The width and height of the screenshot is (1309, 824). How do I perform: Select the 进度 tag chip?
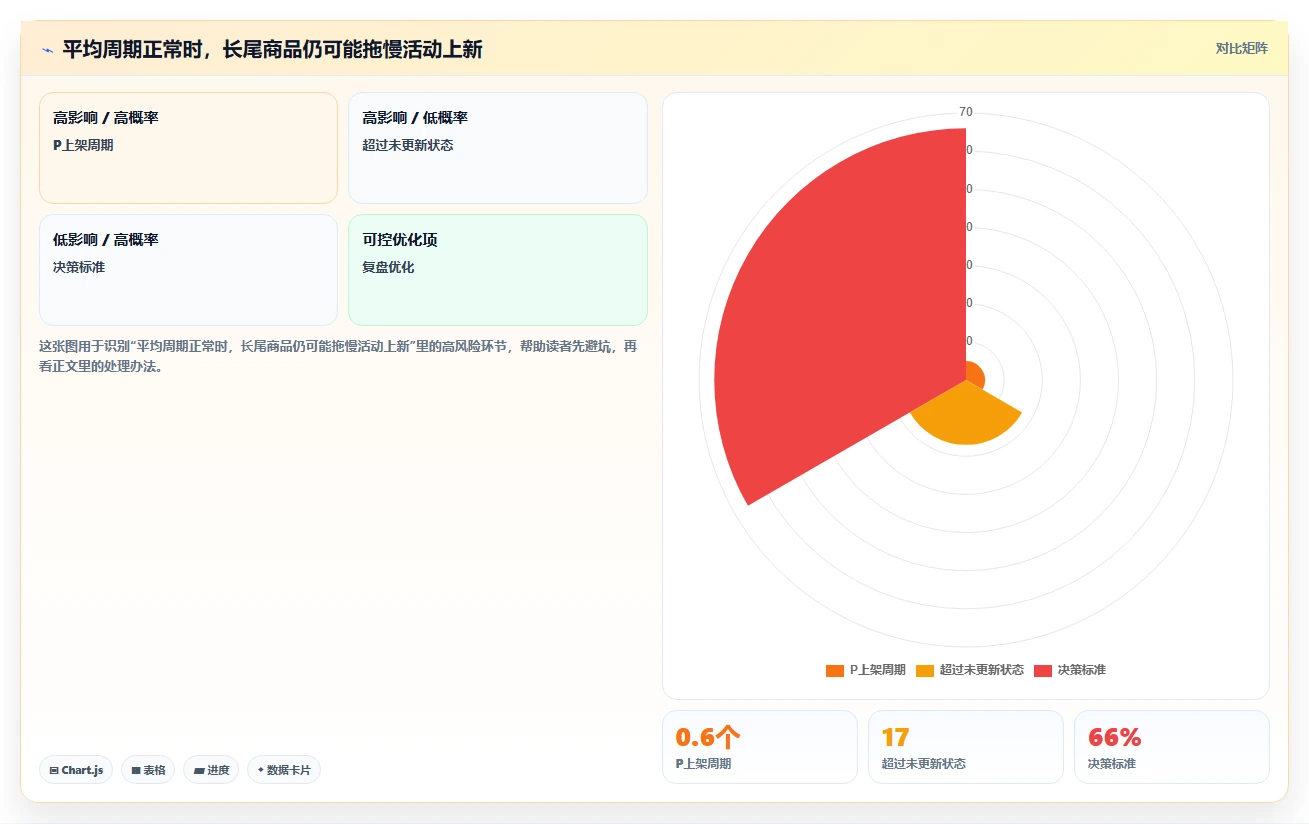211,770
